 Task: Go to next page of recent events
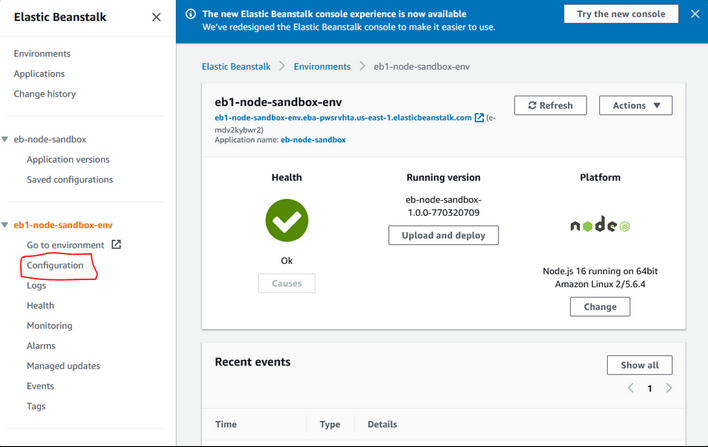(x=669, y=388)
